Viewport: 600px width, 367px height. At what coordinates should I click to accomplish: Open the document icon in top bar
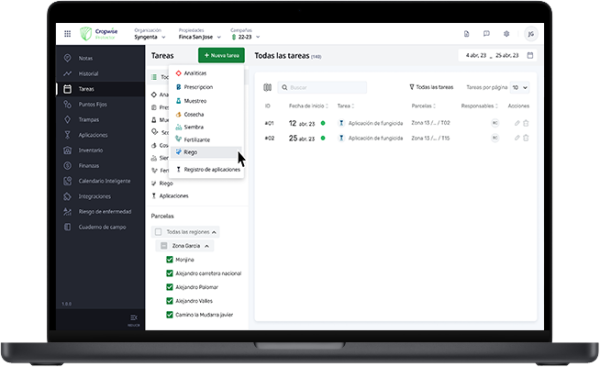tap(466, 34)
